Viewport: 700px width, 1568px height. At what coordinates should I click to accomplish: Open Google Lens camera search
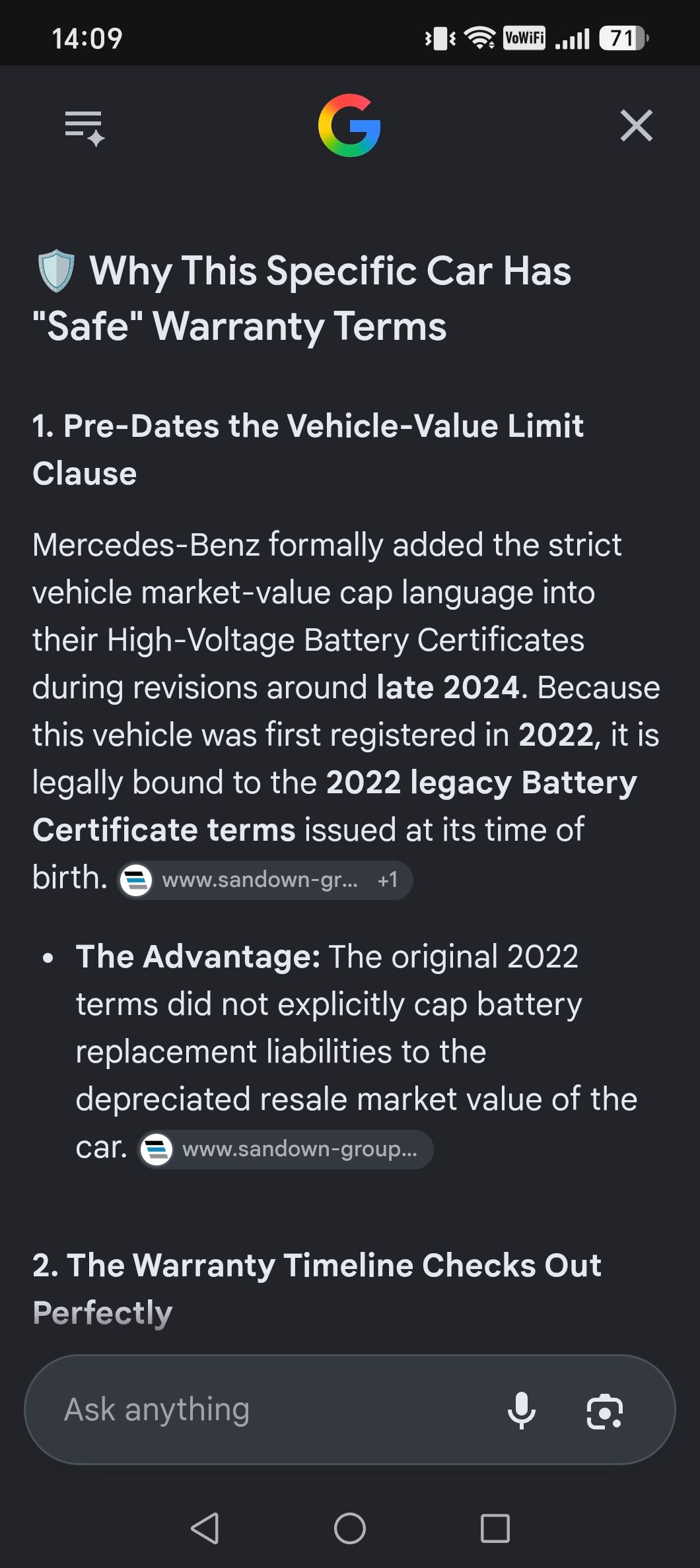(605, 1411)
